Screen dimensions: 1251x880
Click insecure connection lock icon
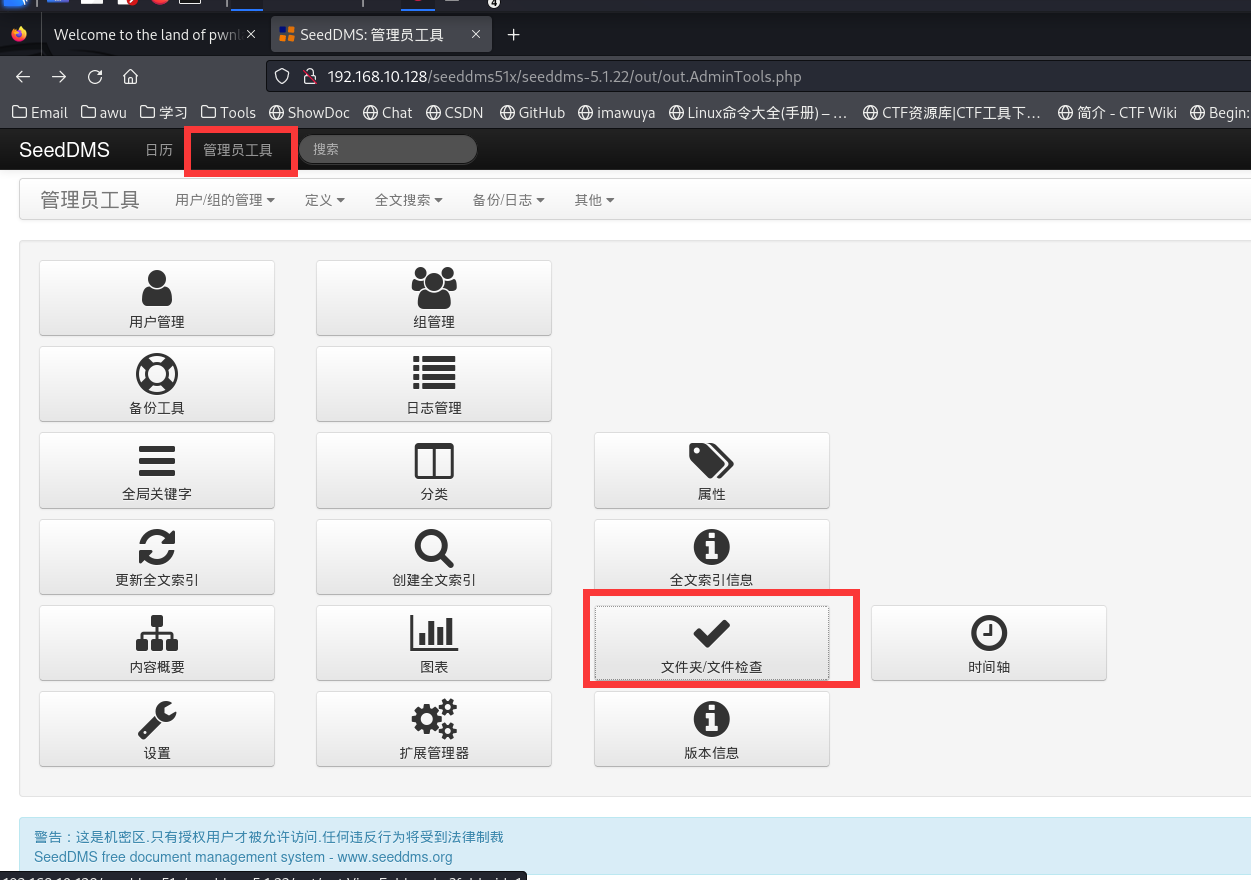pyautogui.click(x=309, y=76)
